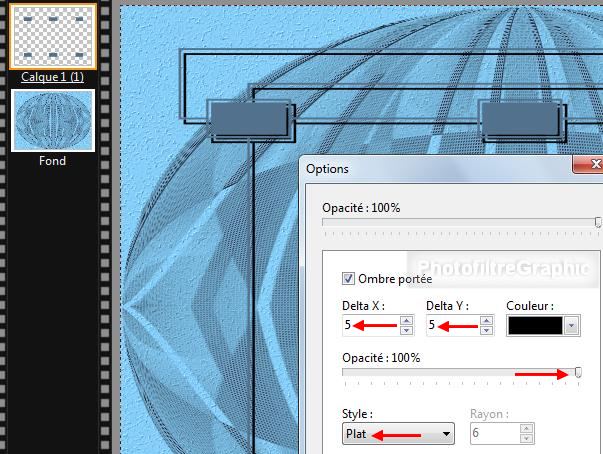This screenshot has width=603, height=454.
Task: Click the shadow Opacité slider handle
Action: pos(578,373)
